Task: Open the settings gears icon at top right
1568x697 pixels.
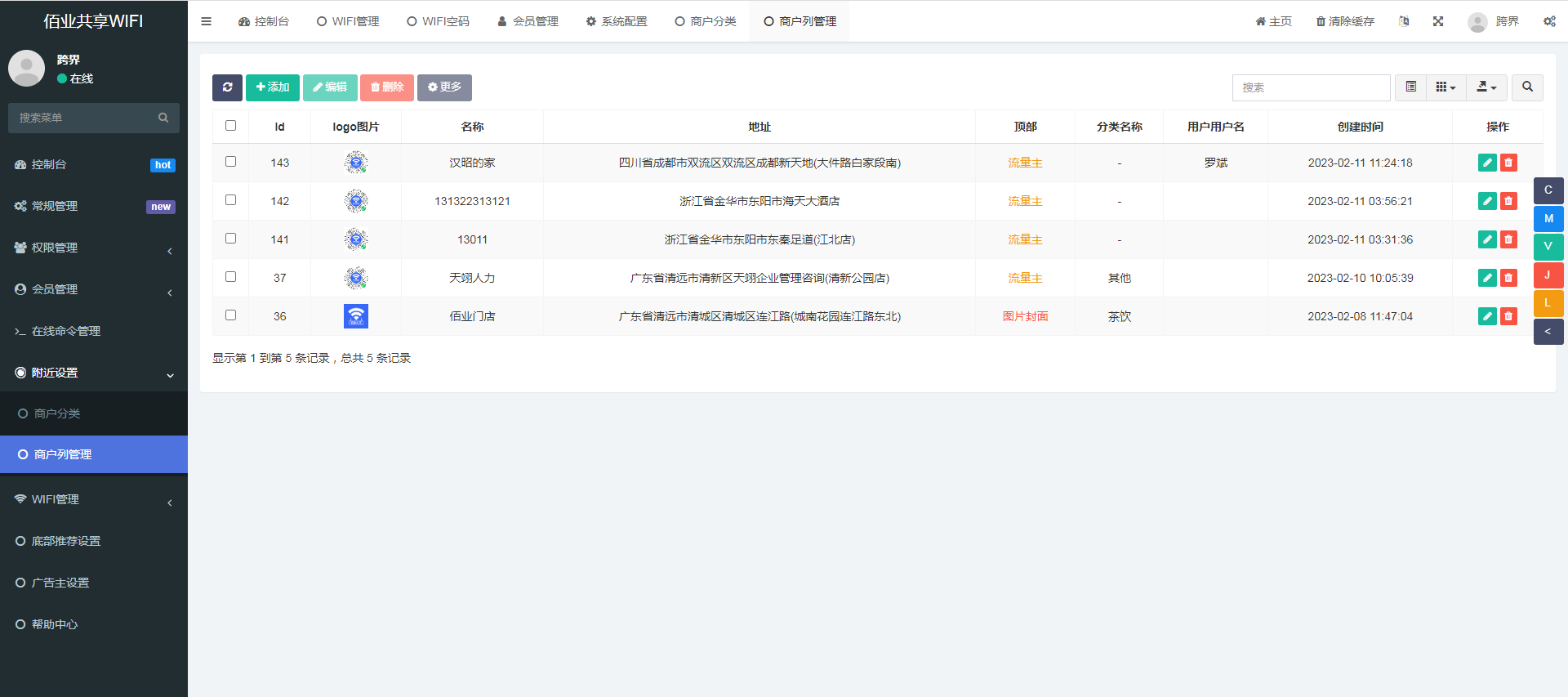Action: coord(1549,21)
